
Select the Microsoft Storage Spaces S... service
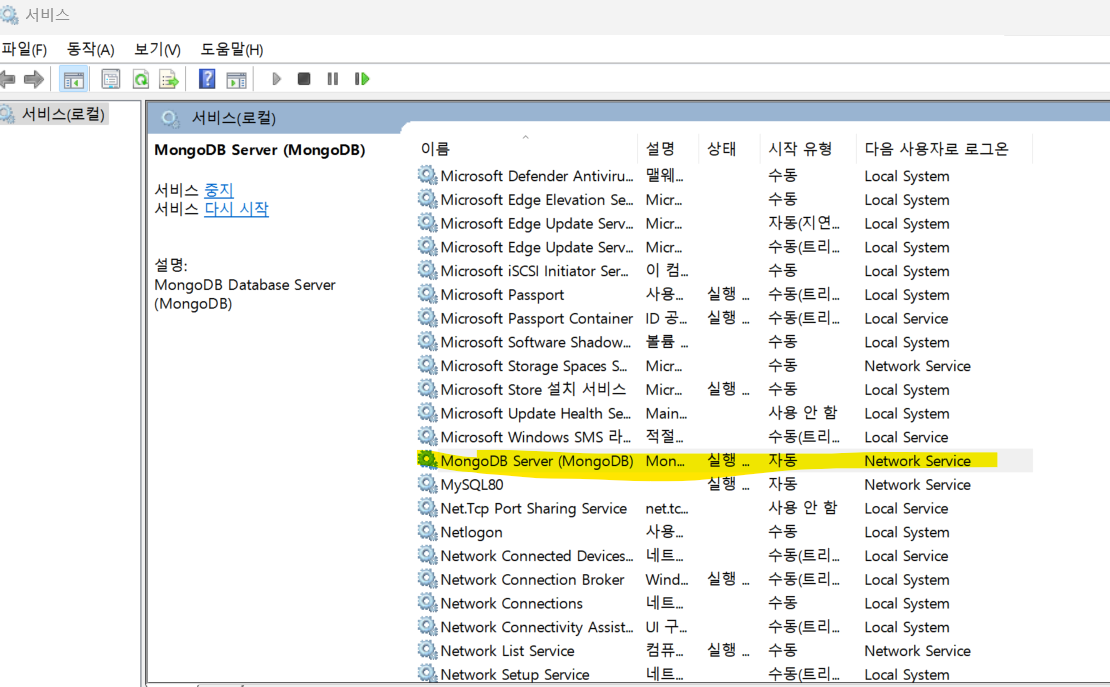(x=534, y=366)
